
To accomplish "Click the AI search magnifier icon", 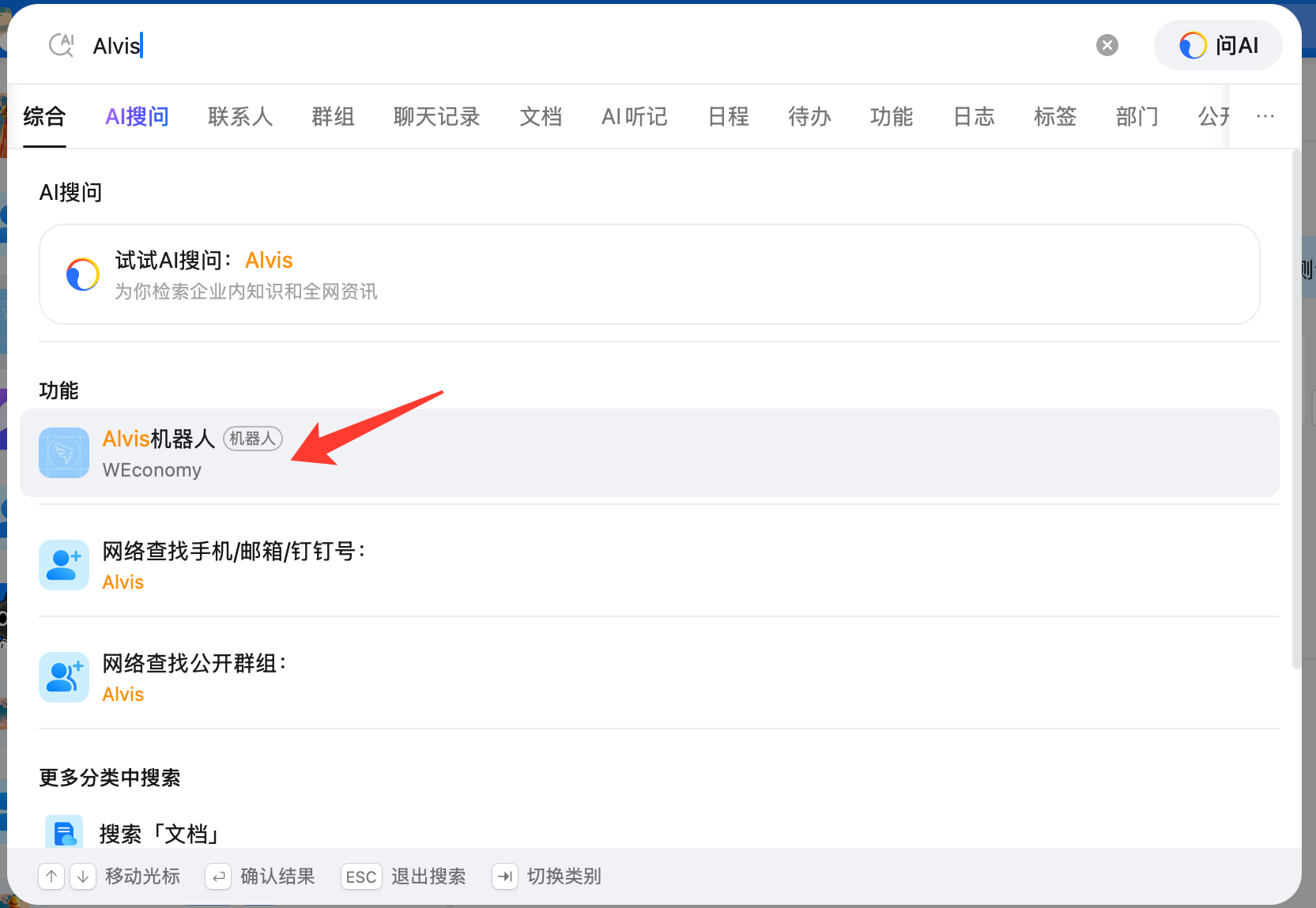I will point(62,45).
